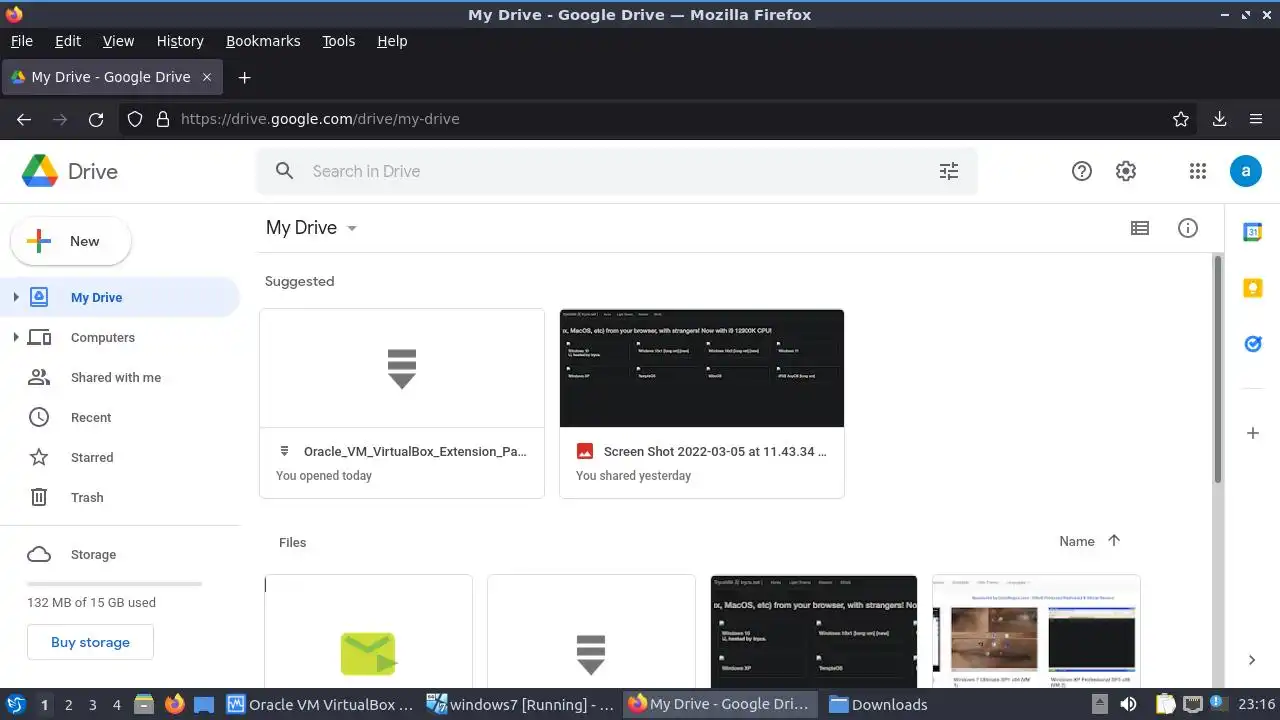Click the Search in Drive field
The image size is (1280, 720).
(617, 171)
